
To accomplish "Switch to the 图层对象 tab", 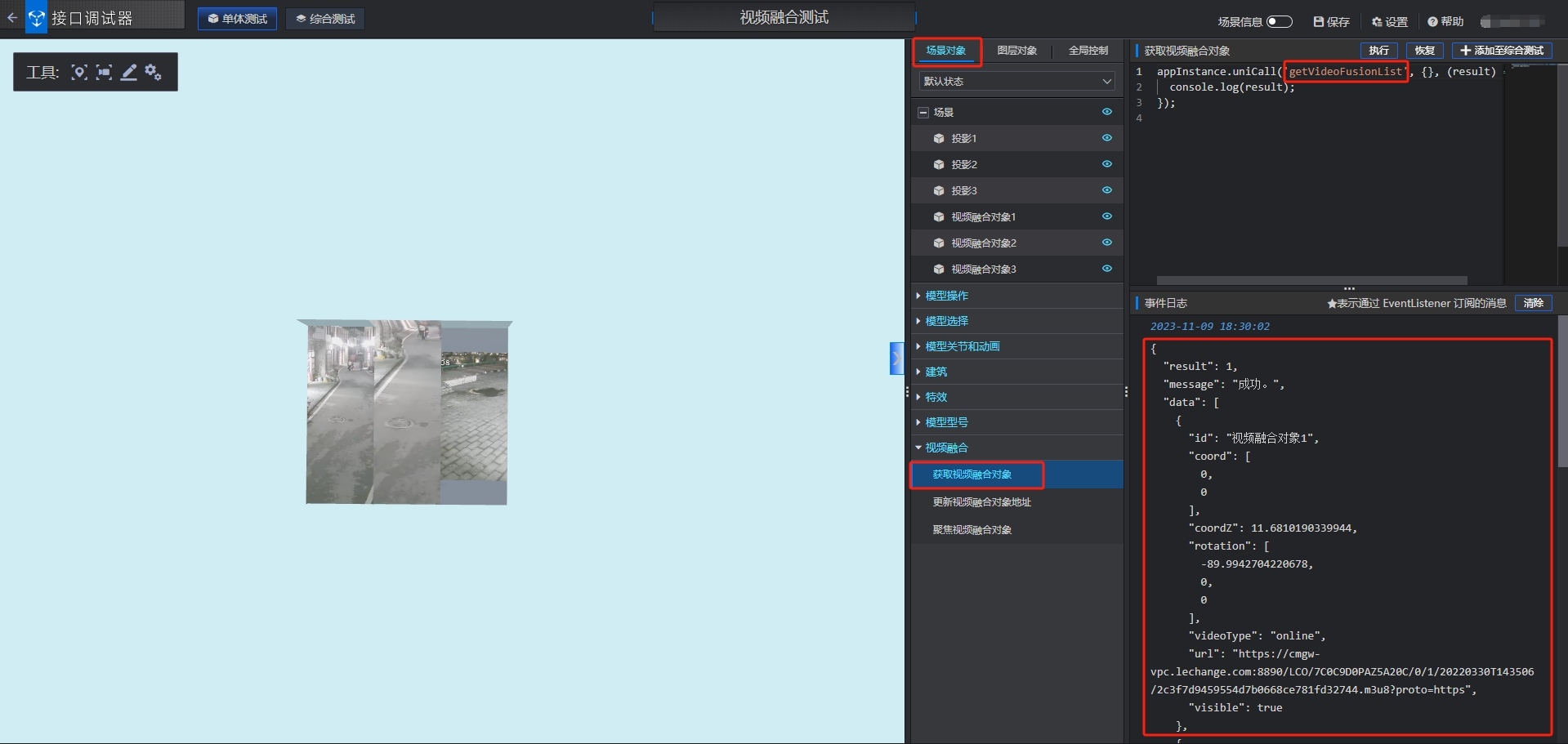I will (x=1016, y=51).
